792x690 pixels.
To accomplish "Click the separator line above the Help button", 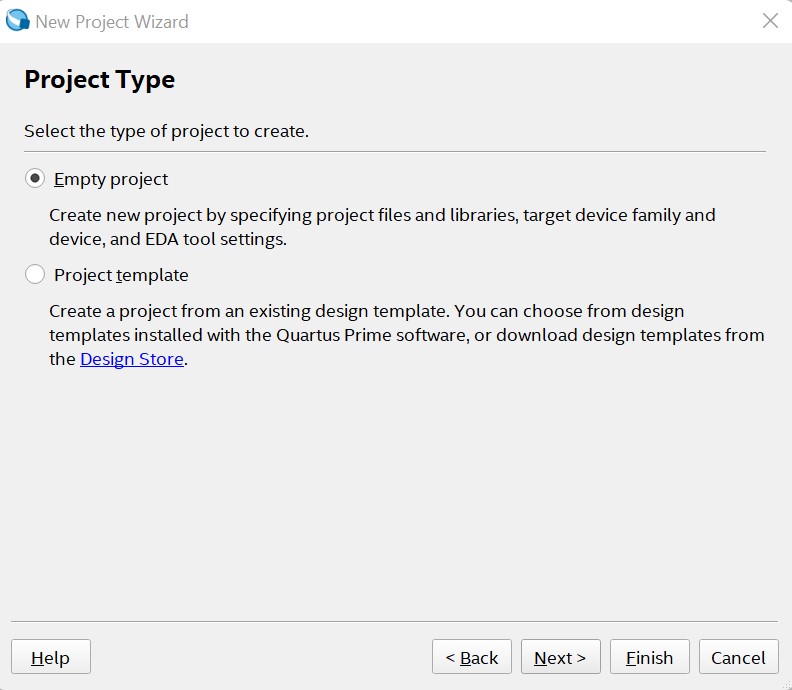I will [395, 622].
